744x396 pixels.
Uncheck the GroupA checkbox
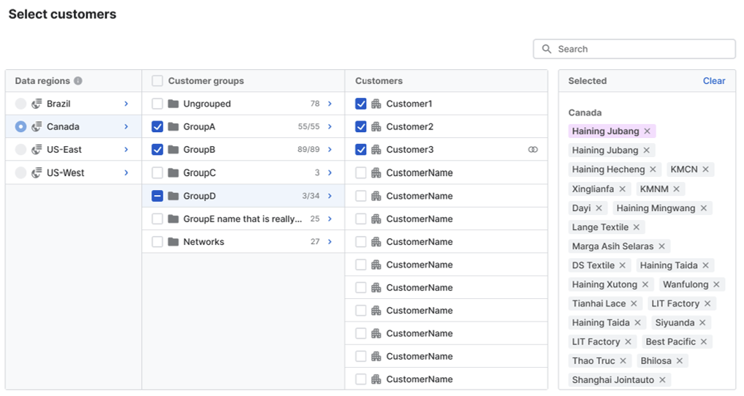coord(157,127)
